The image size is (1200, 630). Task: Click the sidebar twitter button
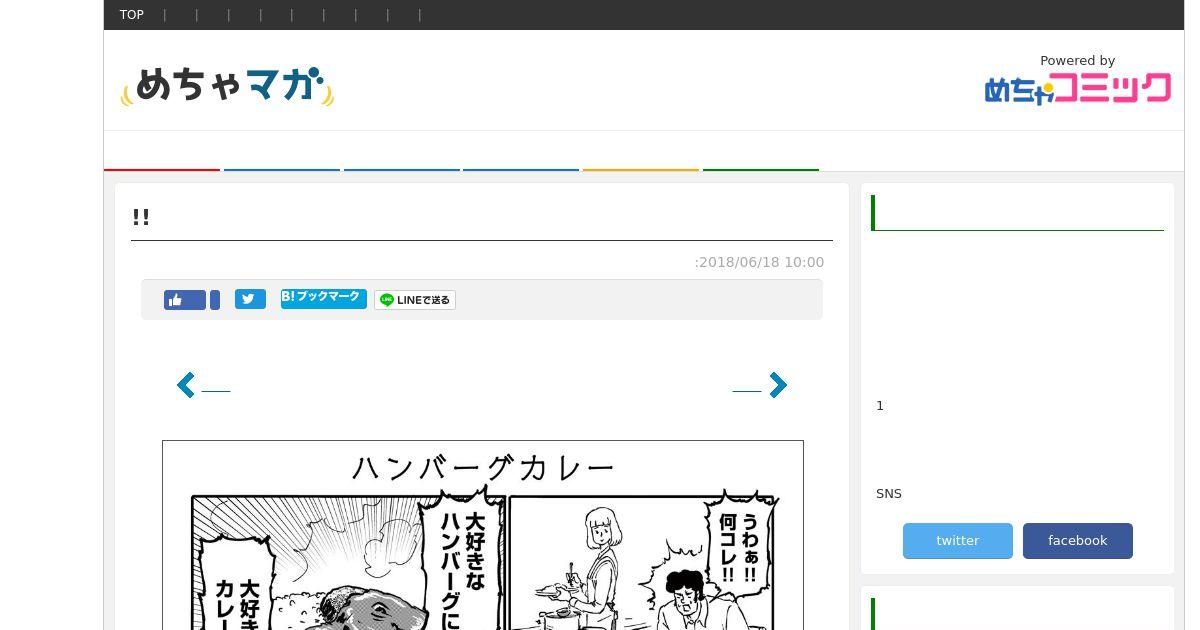click(958, 541)
